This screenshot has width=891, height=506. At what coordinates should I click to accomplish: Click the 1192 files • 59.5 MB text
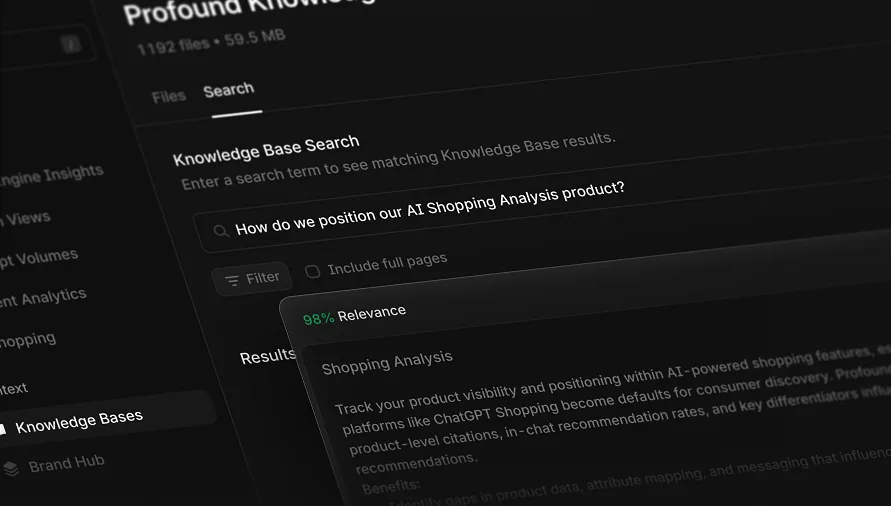coord(211,42)
